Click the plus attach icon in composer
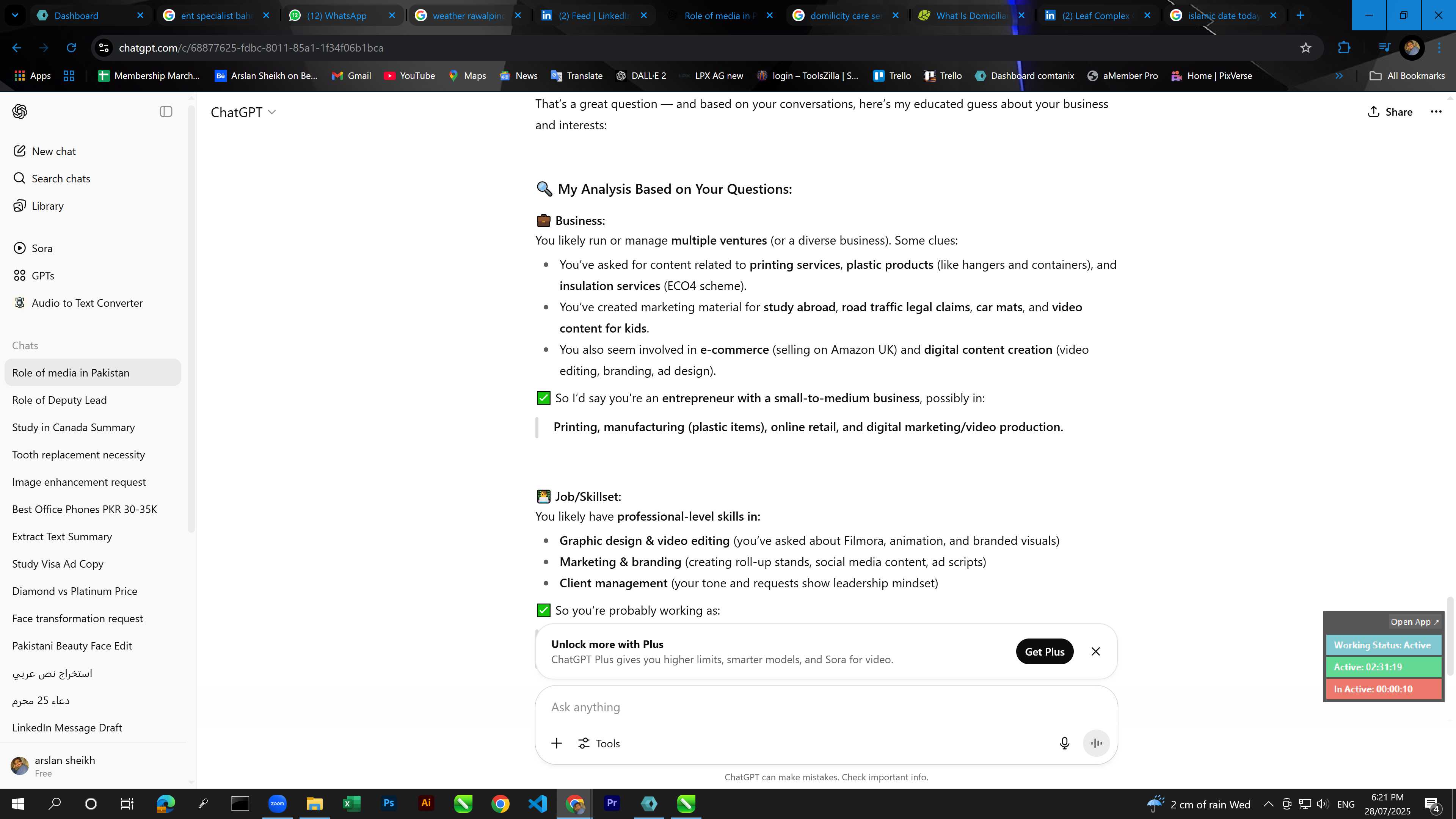Image resolution: width=1456 pixels, height=819 pixels. point(556,743)
